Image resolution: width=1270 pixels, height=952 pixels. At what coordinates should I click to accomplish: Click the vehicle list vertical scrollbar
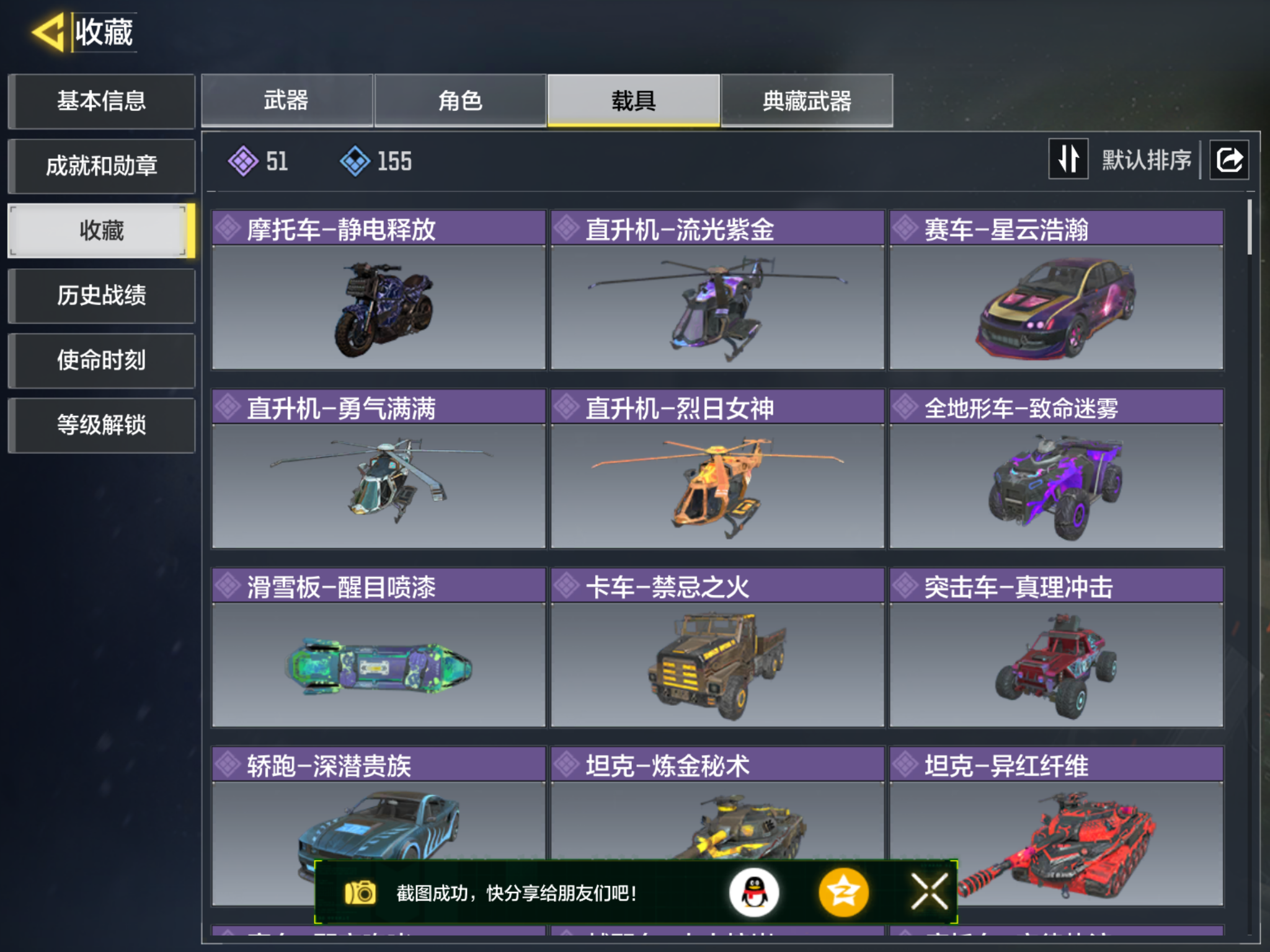point(1249,227)
